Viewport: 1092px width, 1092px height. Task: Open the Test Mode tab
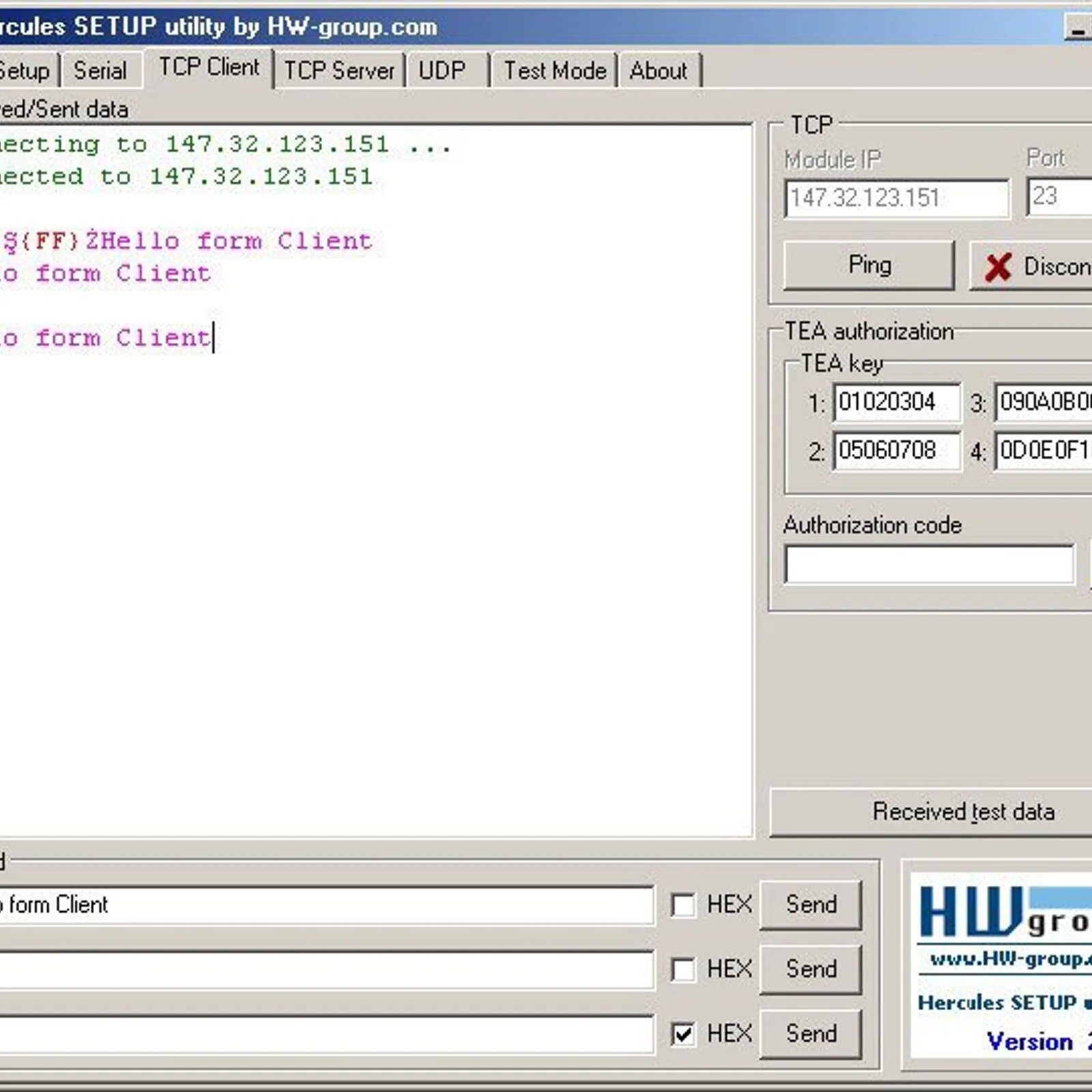(555, 71)
